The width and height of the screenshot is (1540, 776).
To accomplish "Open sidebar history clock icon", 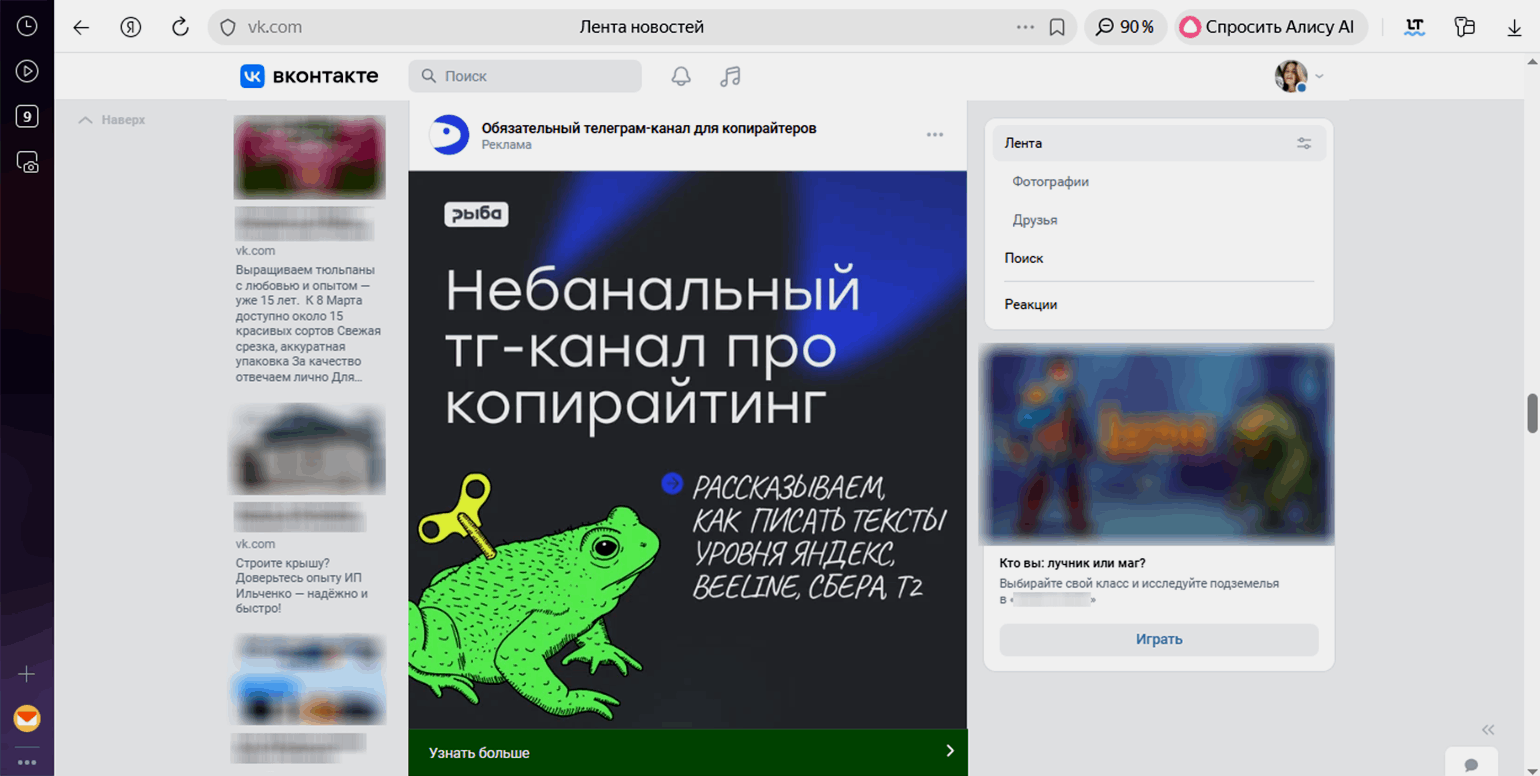I will point(27,26).
